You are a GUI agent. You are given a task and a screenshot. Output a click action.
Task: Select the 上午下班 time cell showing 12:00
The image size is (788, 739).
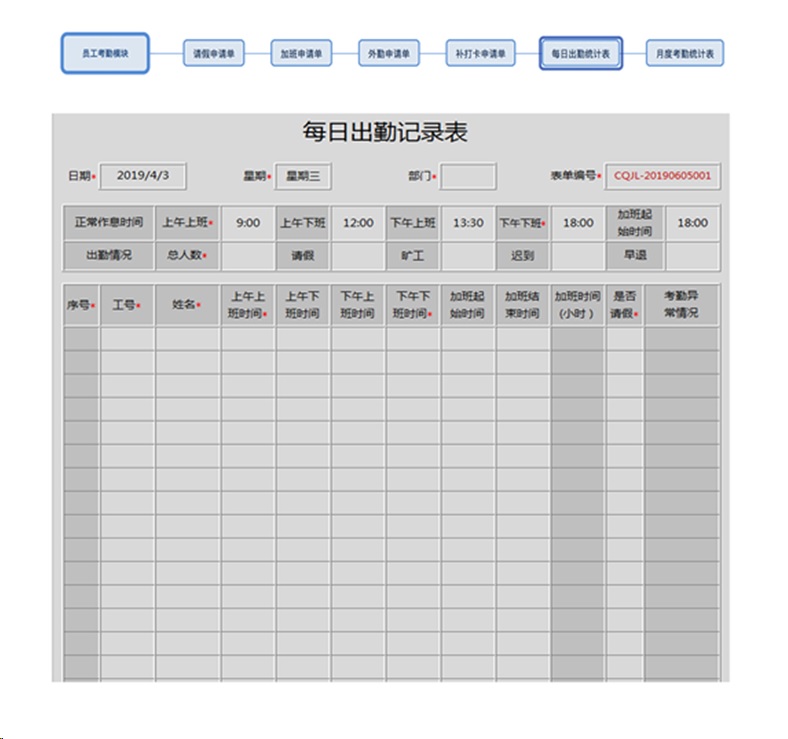(358, 223)
